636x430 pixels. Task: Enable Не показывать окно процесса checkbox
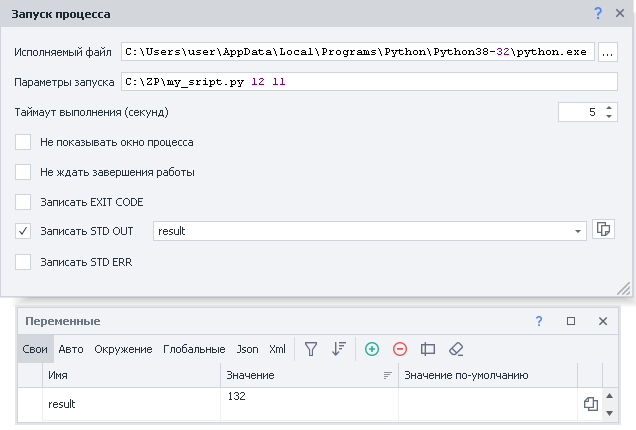[x=23, y=142]
